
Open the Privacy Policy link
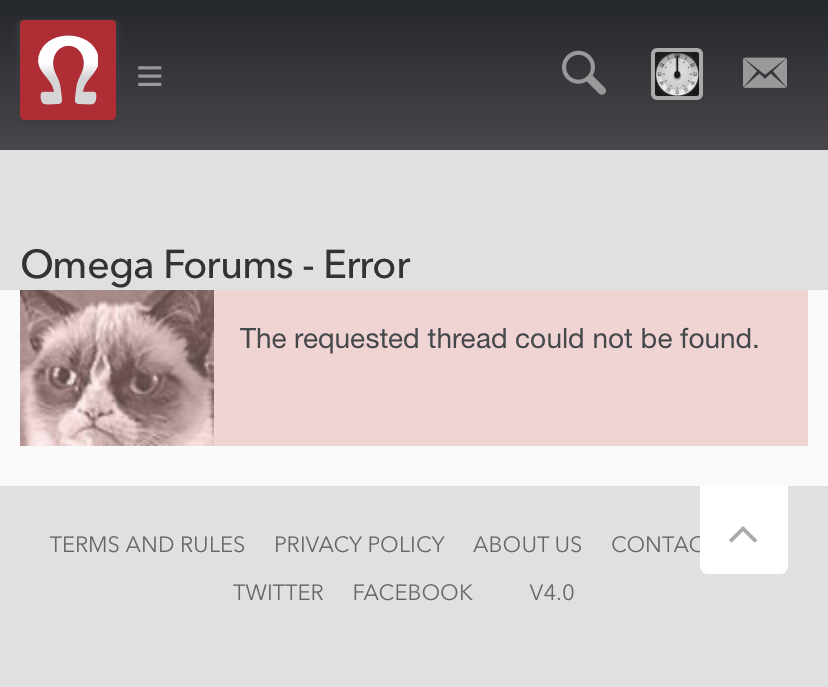click(359, 544)
